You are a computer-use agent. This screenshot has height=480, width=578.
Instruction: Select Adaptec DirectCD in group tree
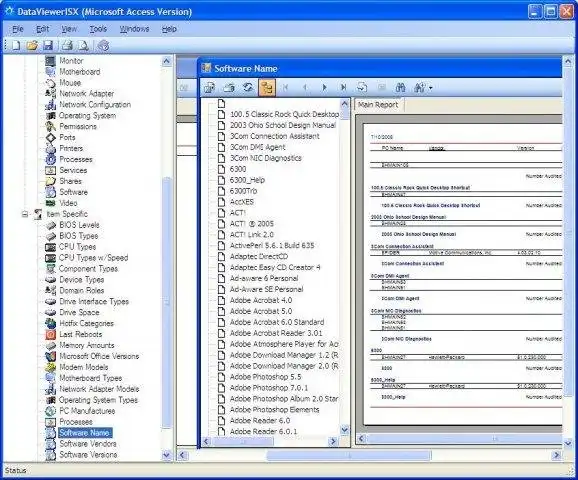pos(259,256)
